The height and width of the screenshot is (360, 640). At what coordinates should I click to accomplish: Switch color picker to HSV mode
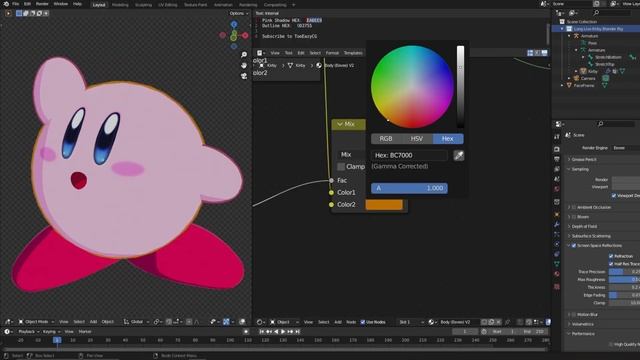(417, 139)
